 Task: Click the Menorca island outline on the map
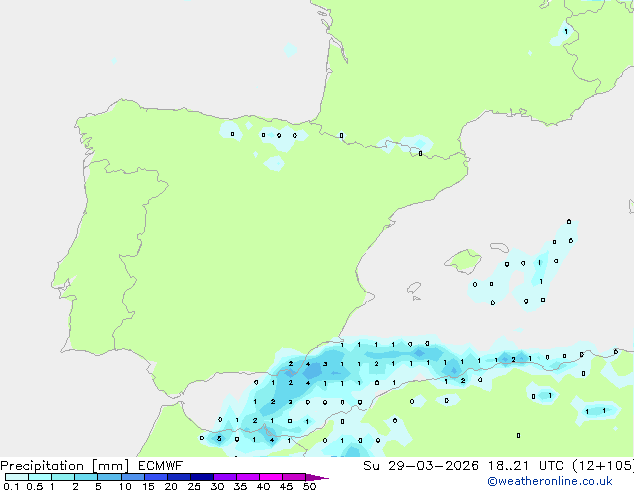(x=499, y=247)
